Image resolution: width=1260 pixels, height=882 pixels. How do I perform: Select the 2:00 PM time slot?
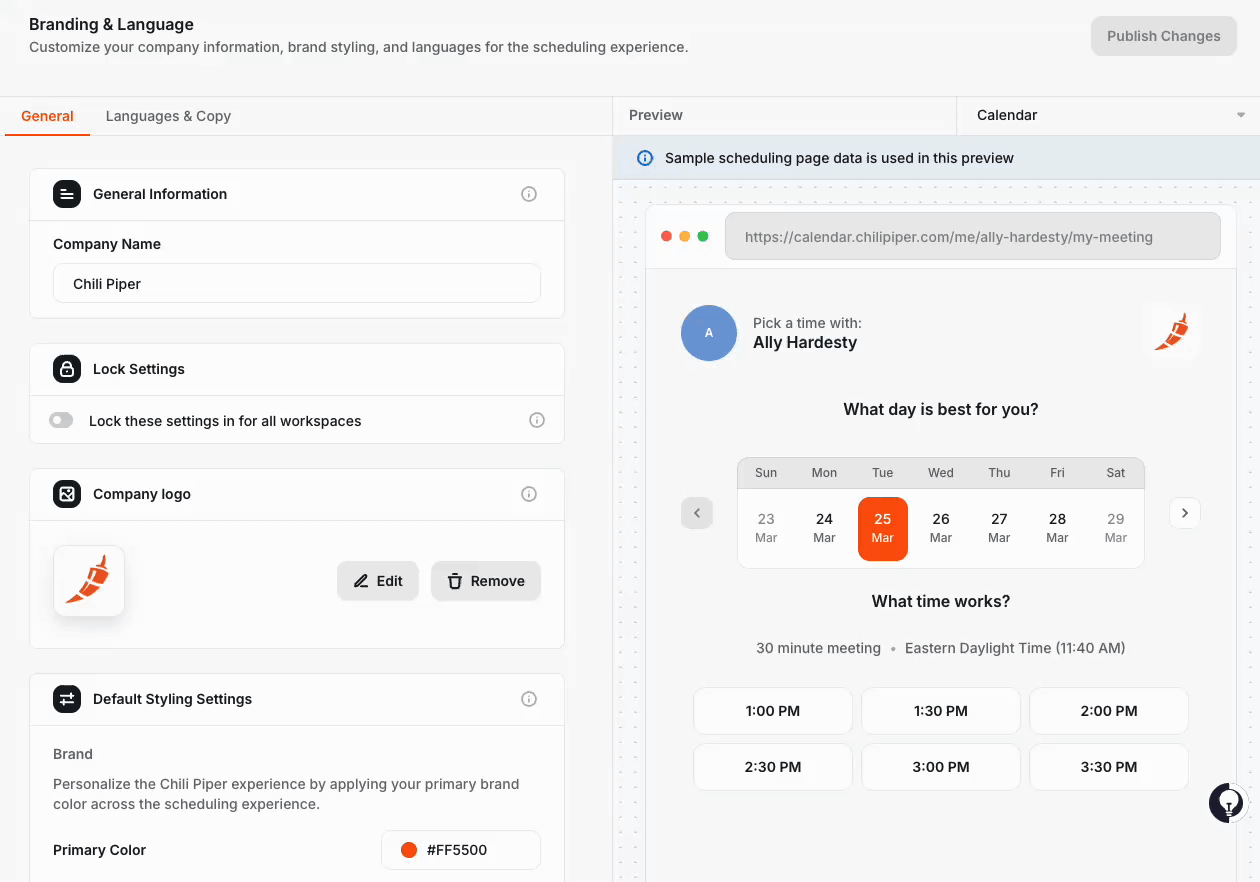point(1109,711)
